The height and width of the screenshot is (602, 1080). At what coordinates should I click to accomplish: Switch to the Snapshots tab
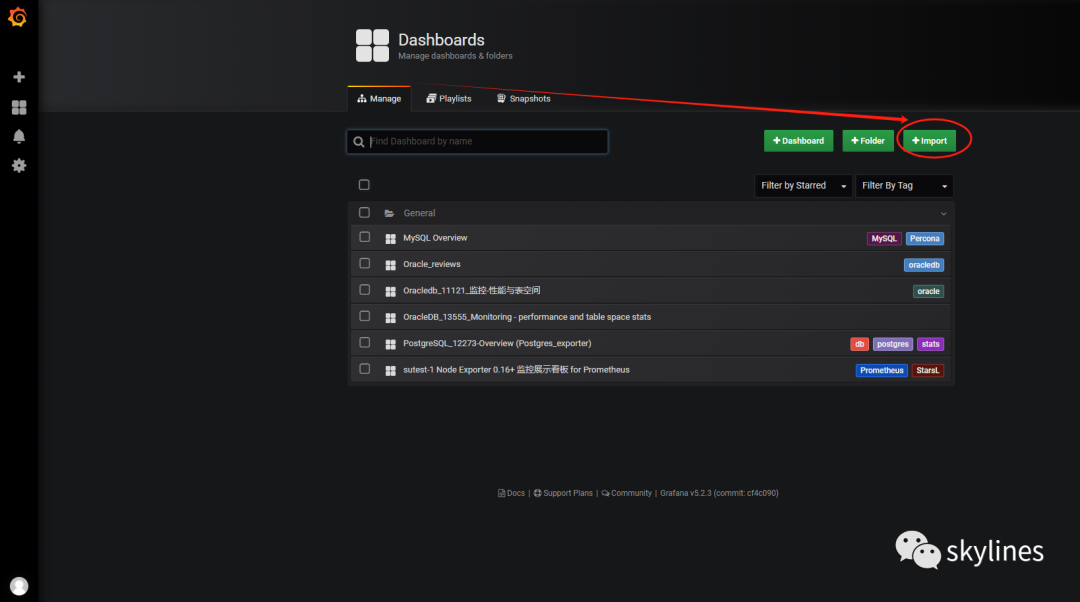523,98
